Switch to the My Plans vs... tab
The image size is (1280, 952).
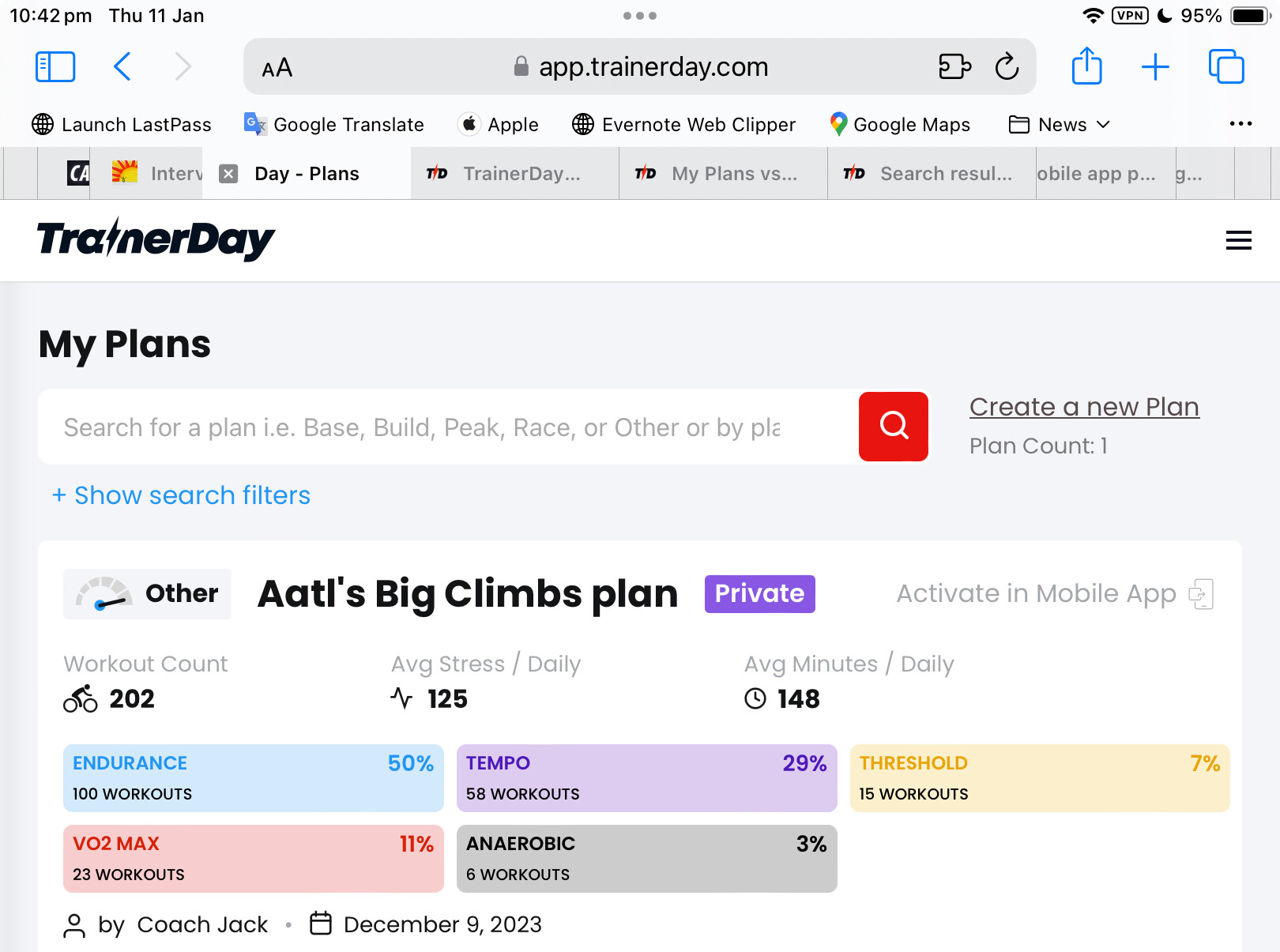[724, 174]
